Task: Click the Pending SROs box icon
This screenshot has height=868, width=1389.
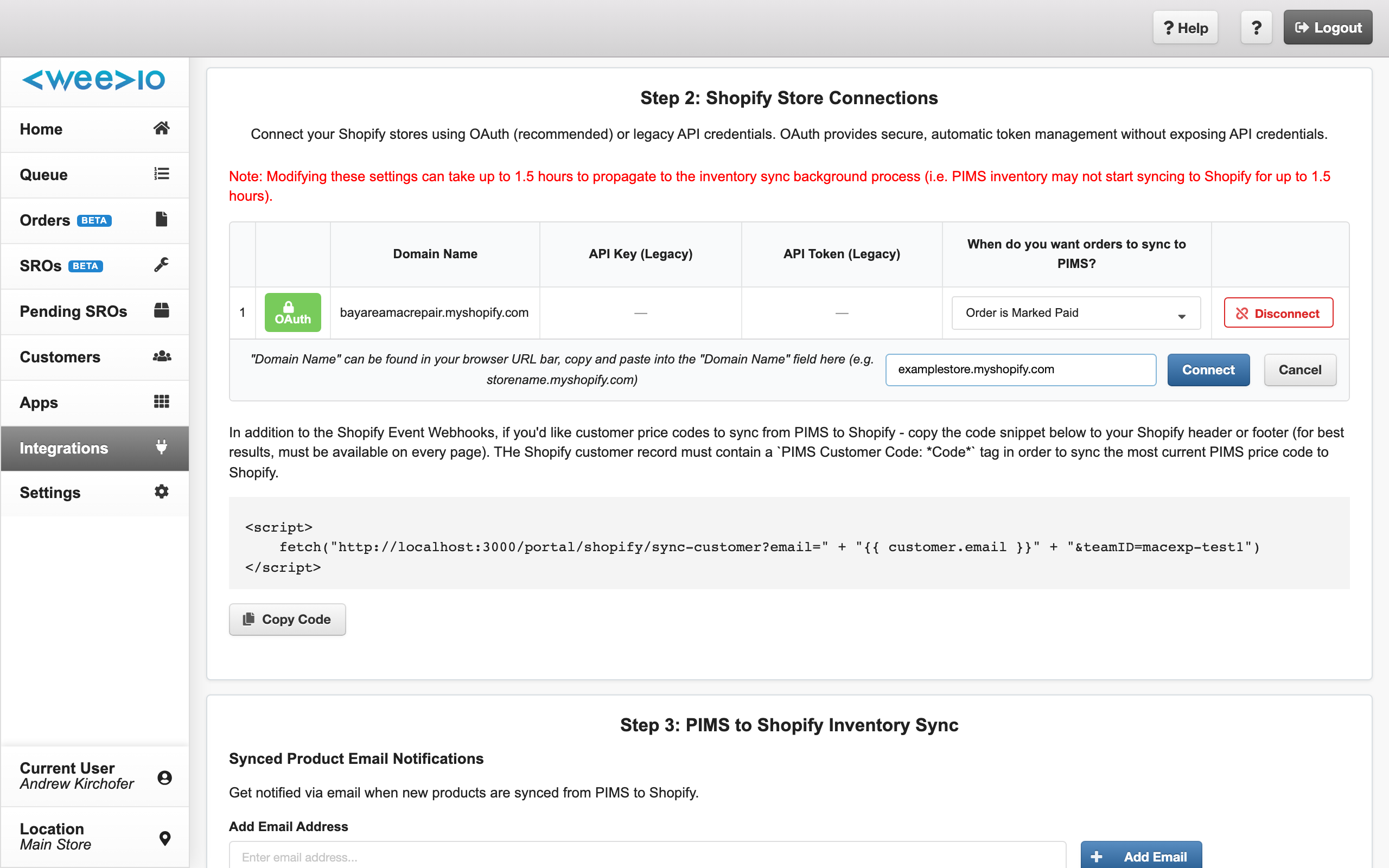Action: 161,310
